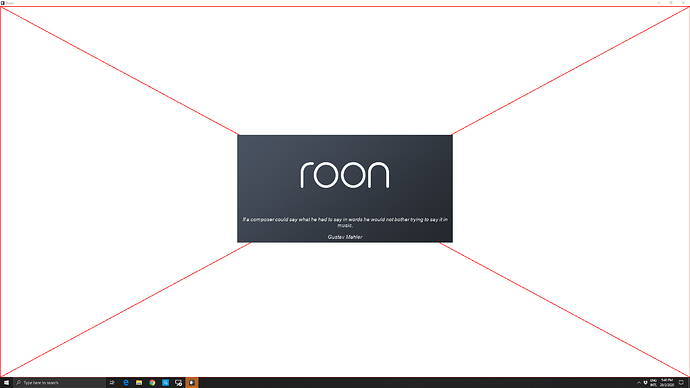Close the Roon window
Image resolution: width=690 pixels, height=388 pixels.
[x=683, y=3]
